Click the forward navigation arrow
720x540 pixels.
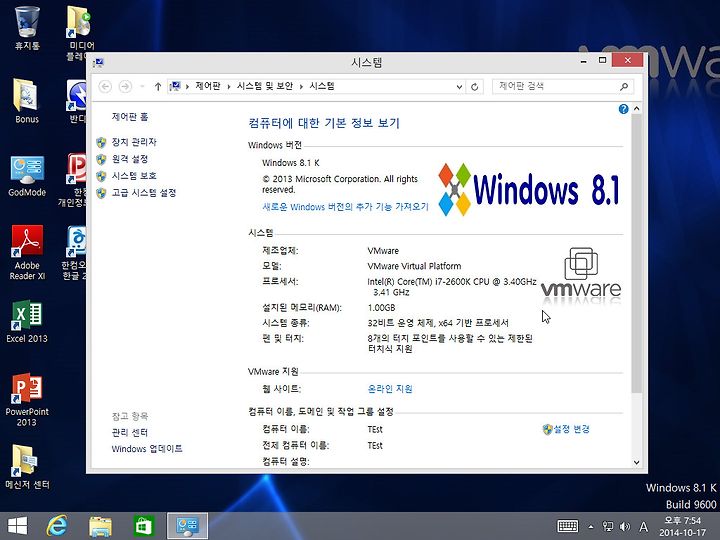[125, 86]
